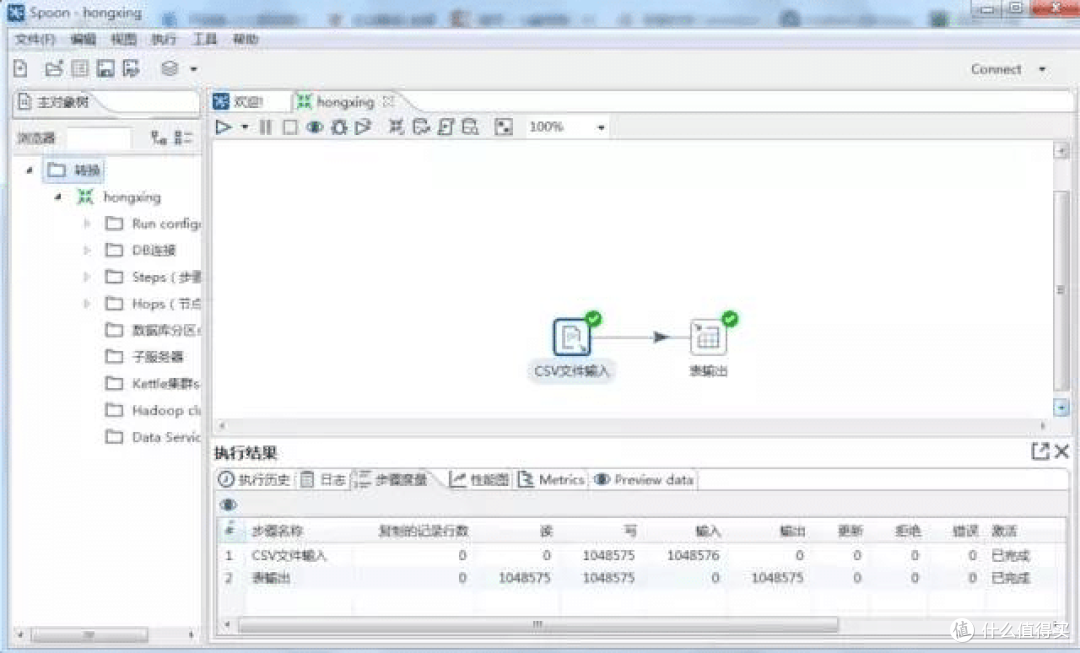The image size is (1080, 653).
Task: Explore database toolbar icon
Action: 470,127
